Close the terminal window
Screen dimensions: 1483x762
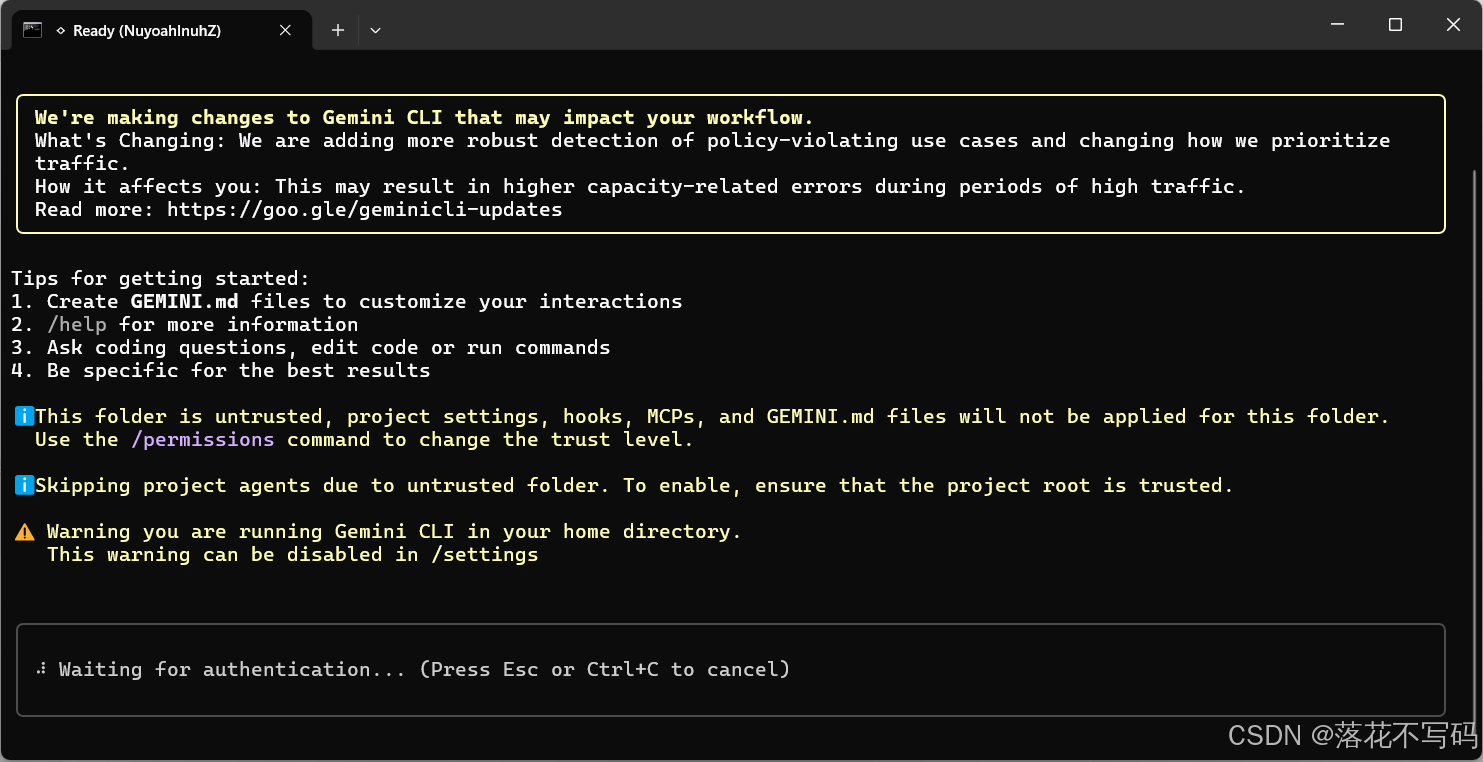1453,24
